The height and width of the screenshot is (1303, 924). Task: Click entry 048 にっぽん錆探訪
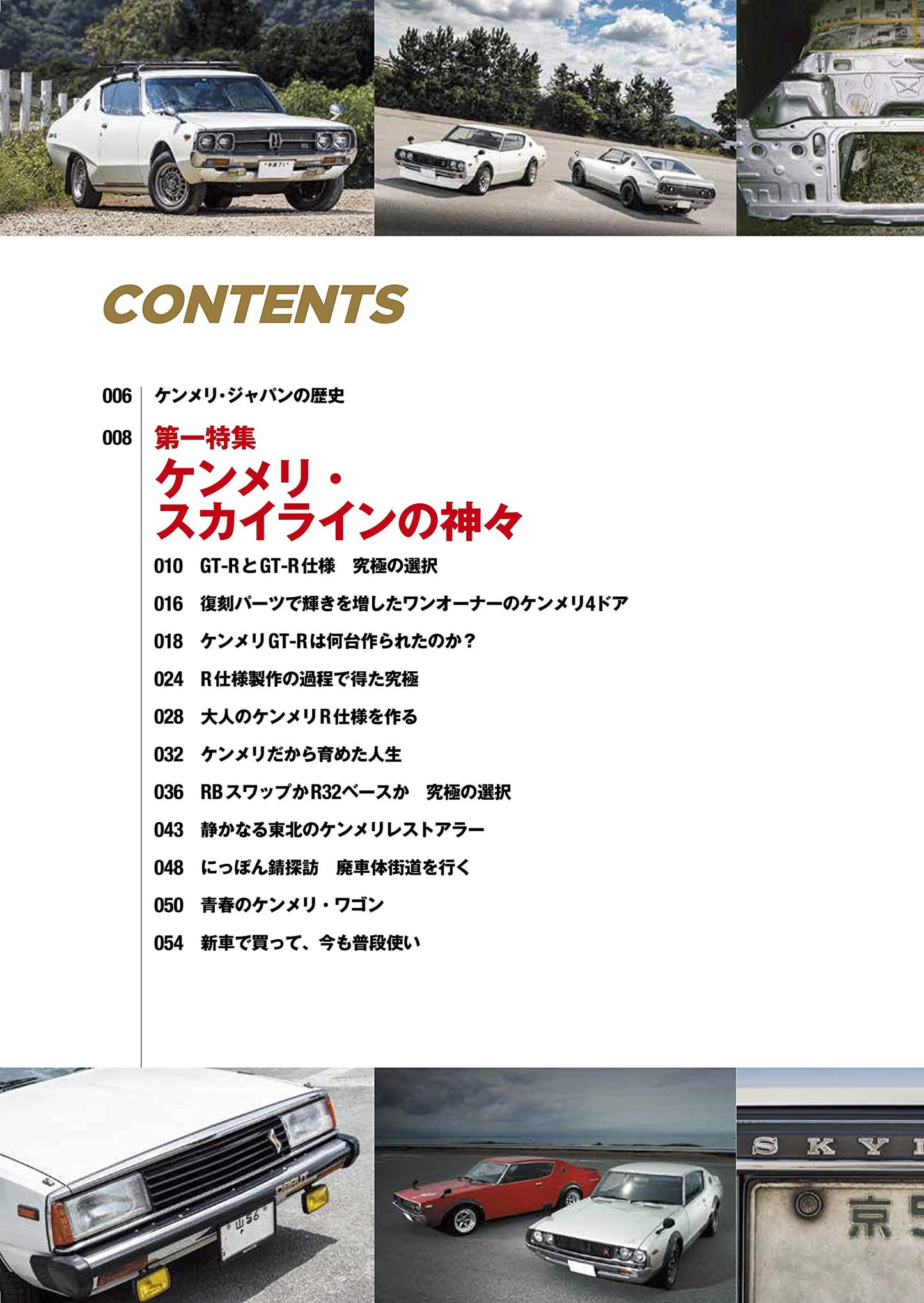[335, 868]
